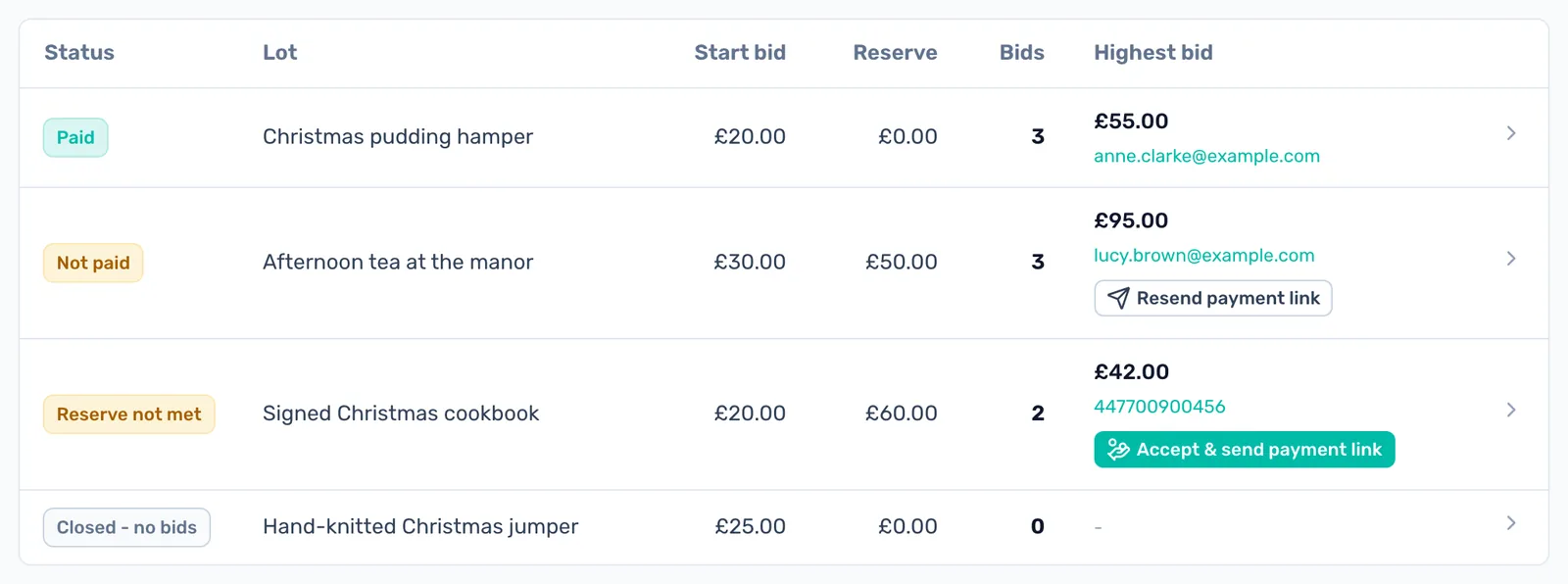The image size is (1568, 584).
Task: Accept & send payment link for cookbook
Action: (1245, 450)
